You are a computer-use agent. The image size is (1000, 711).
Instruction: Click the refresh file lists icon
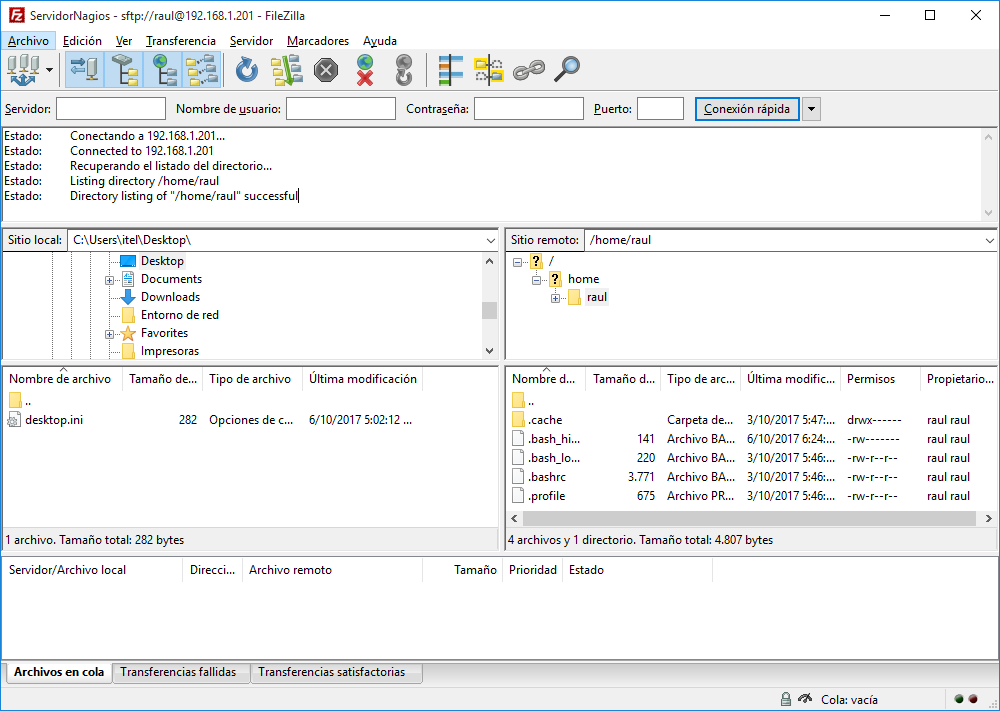coord(247,70)
